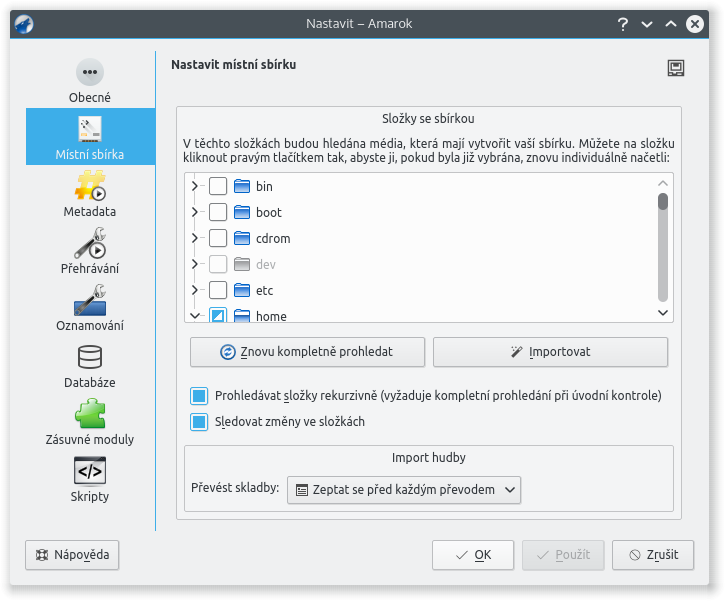Screen dimensions: 725x601
Task: Click the Nastavit místní sbírku heading
Action: tap(233, 65)
